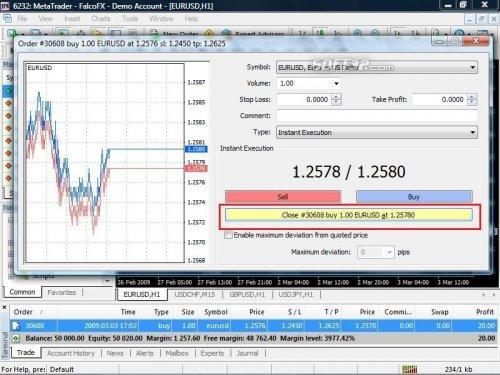Close order #30608 with yellow button
The image size is (500, 375).
tap(349, 215)
